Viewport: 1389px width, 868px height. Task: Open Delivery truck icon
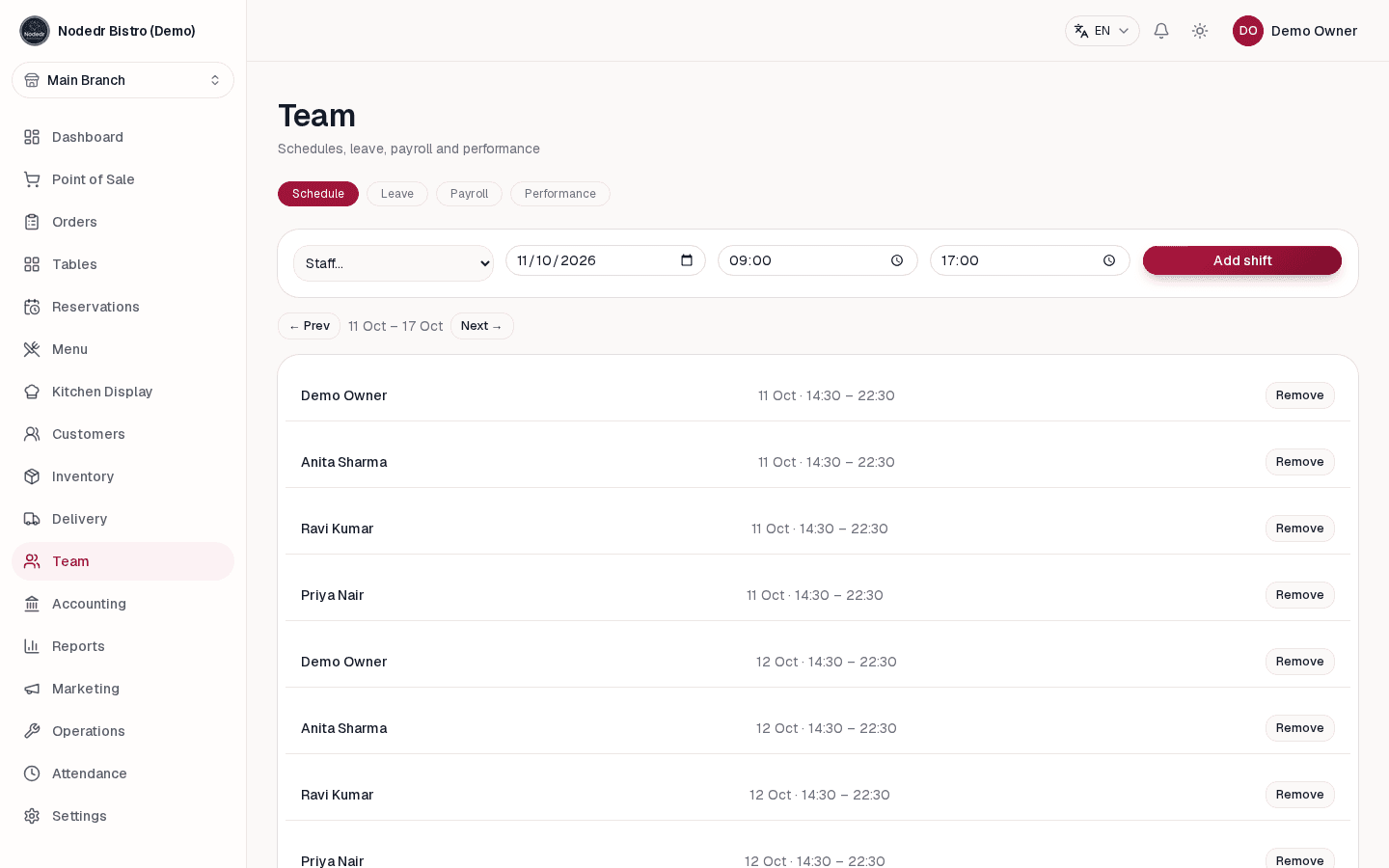[32, 519]
